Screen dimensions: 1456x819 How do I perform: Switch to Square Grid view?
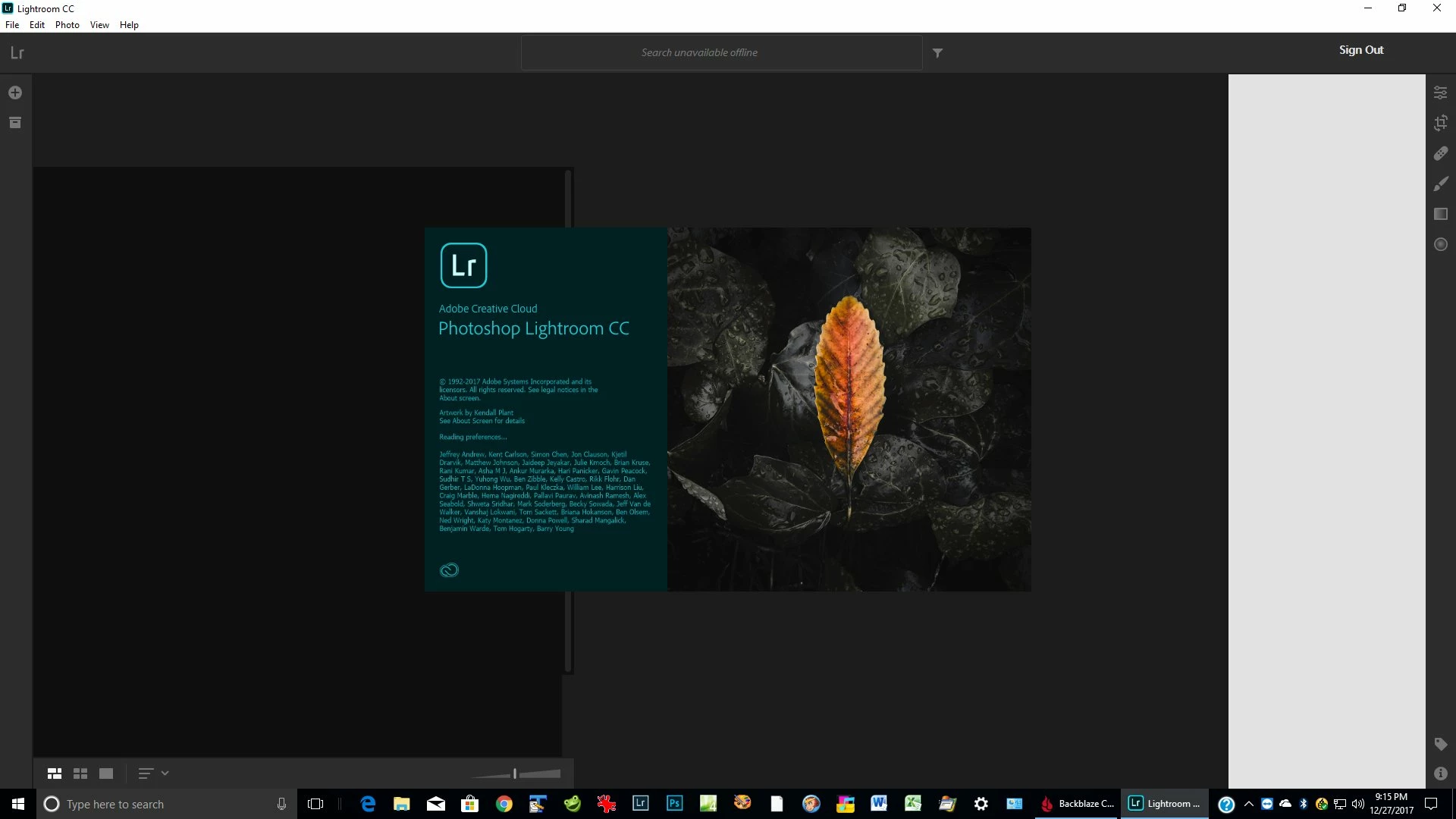[x=80, y=773]
